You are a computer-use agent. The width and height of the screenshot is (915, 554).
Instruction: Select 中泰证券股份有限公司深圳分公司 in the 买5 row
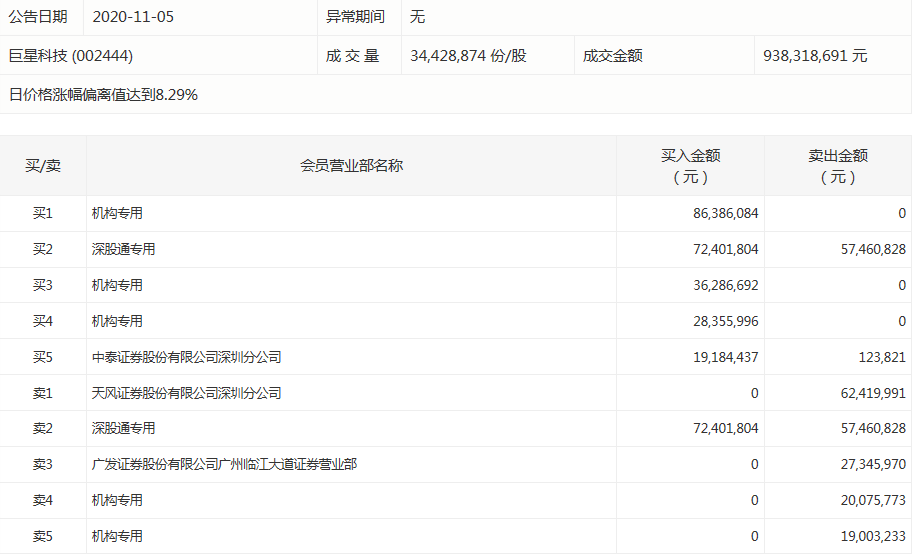pyautogui.click(x=187, y=357)
